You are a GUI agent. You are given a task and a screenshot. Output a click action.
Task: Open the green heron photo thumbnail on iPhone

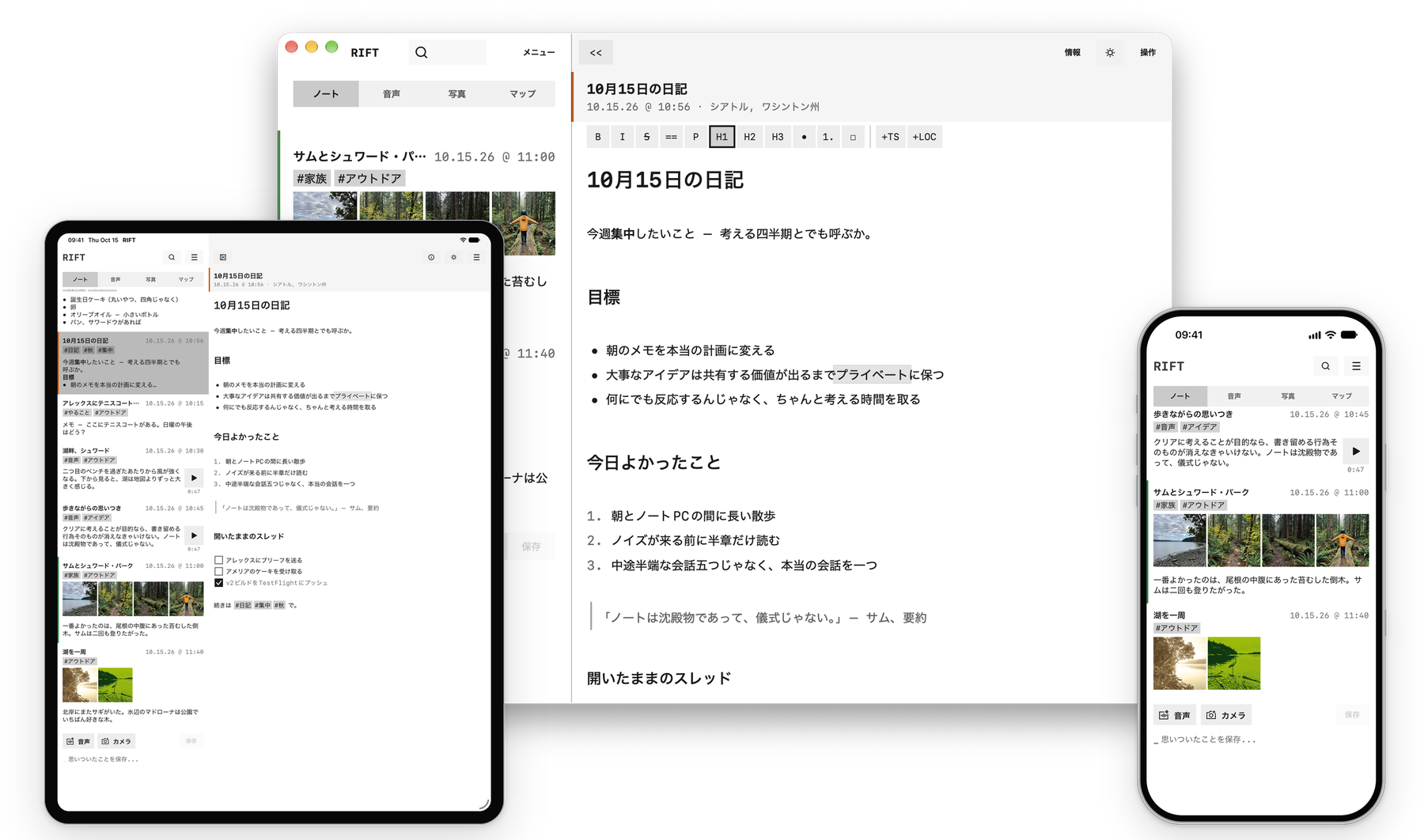1234,664
